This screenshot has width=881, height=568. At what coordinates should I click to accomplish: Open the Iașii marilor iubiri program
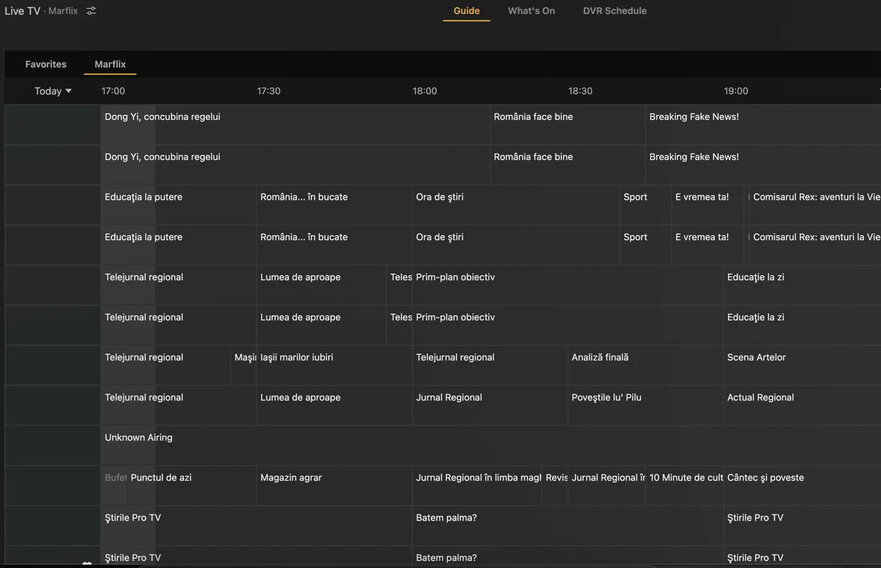pos(334,365)
